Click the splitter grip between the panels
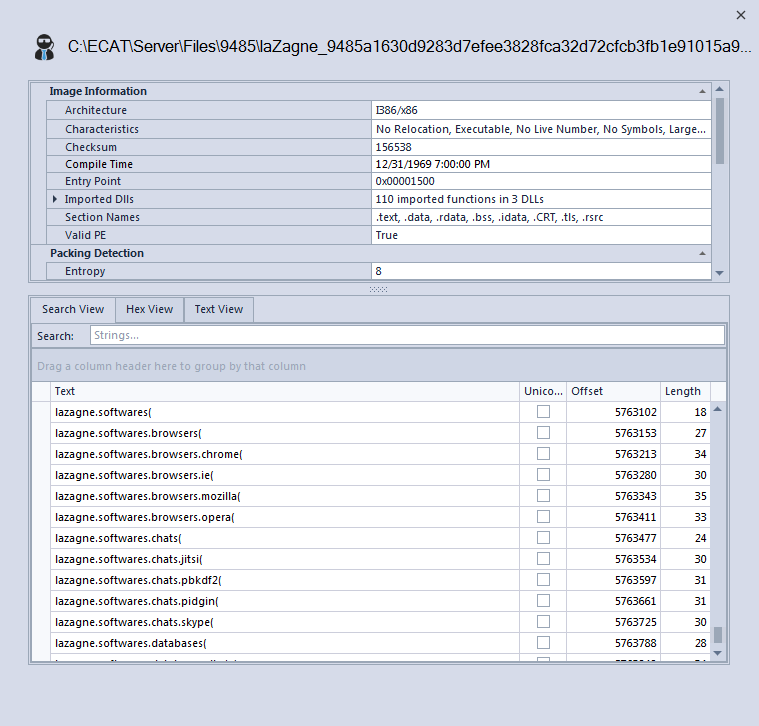Image resolution: width=759 pixels, height=726 pixels. click(378, 289)
